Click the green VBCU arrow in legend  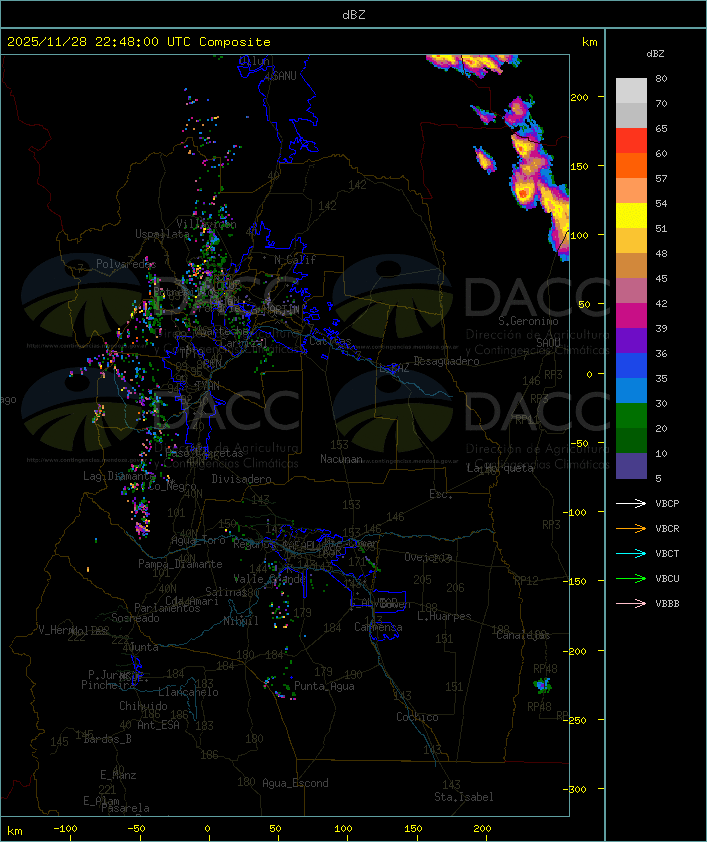631,578
